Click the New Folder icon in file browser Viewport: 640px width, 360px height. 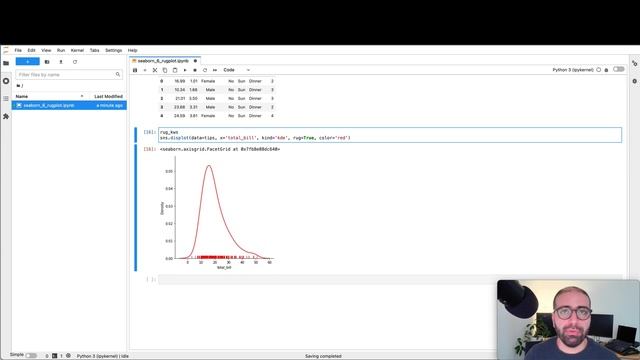(47, 62)
